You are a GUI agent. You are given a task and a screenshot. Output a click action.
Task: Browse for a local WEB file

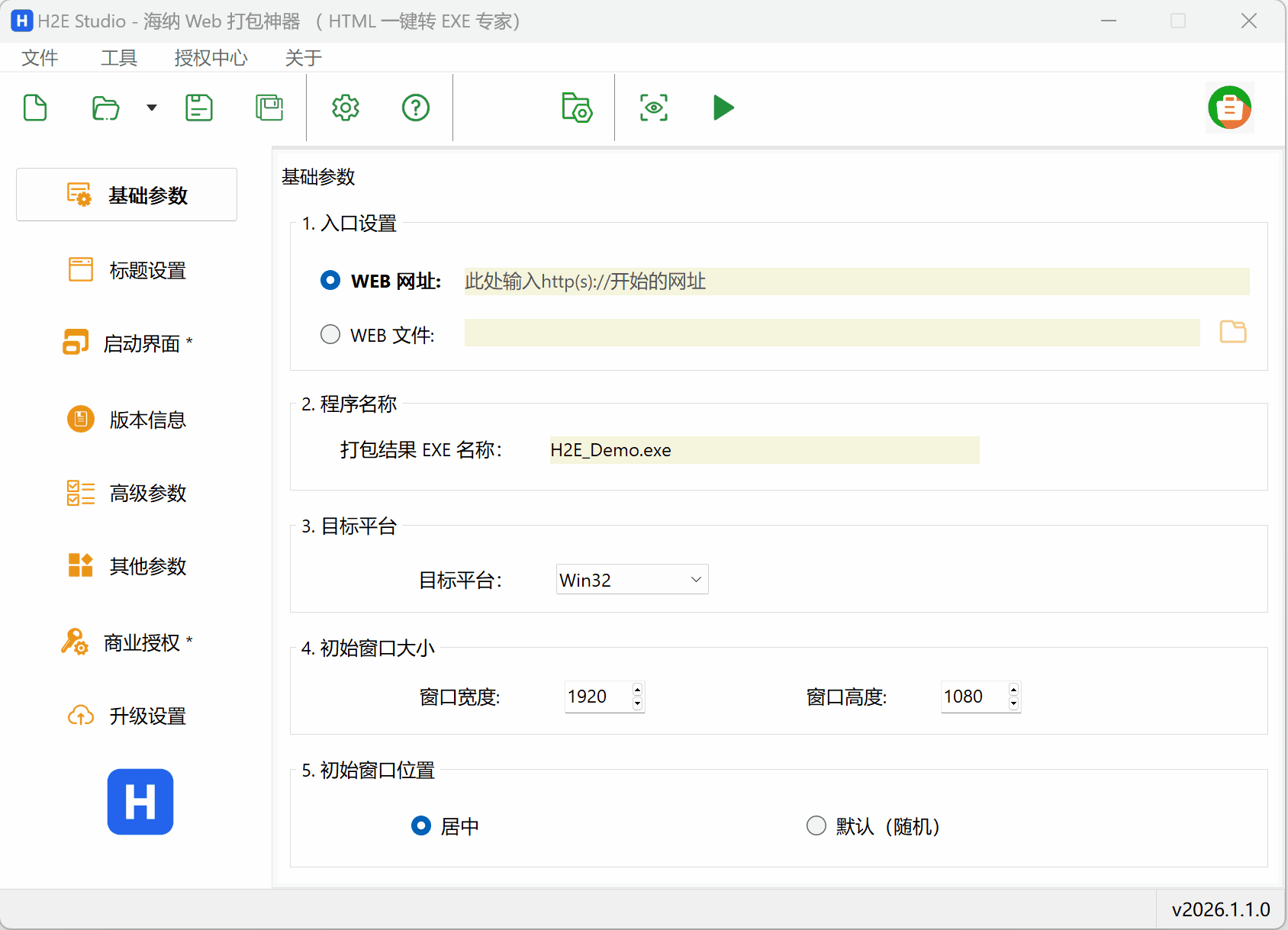tap(1232, 332)
